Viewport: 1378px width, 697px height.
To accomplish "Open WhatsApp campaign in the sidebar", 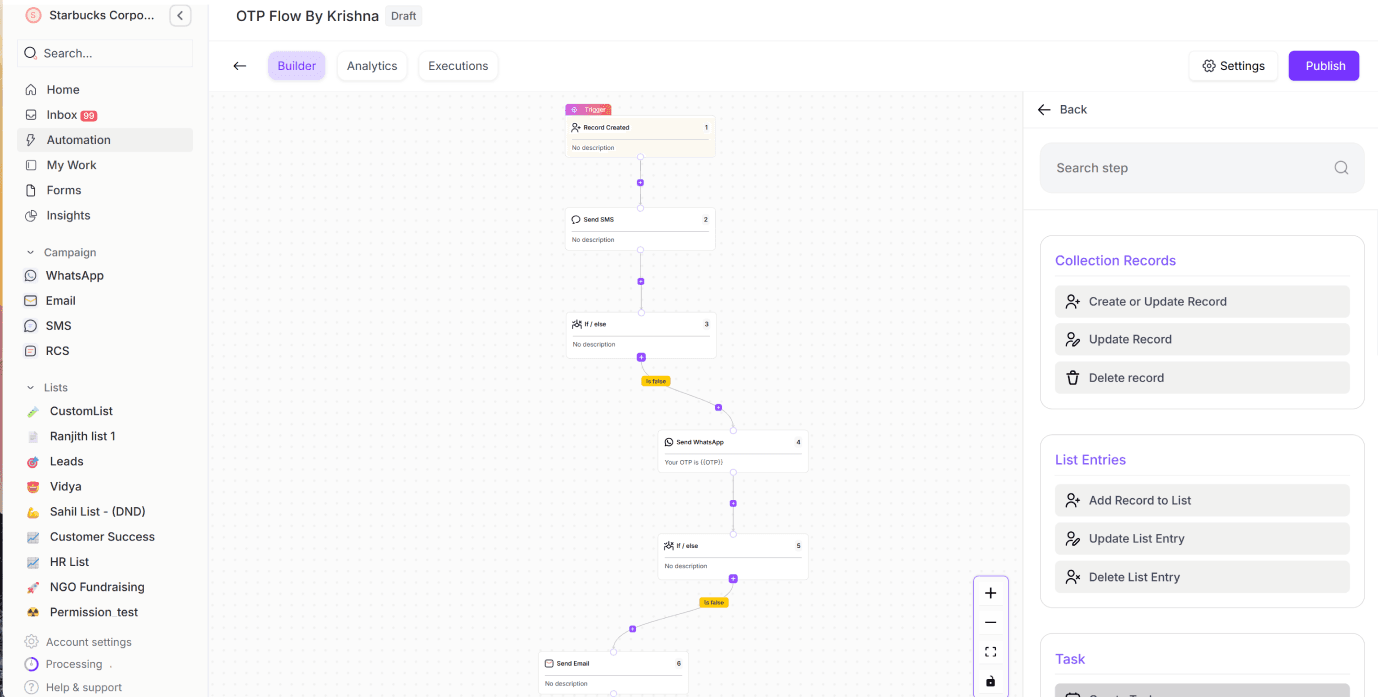I will [74, 275].
